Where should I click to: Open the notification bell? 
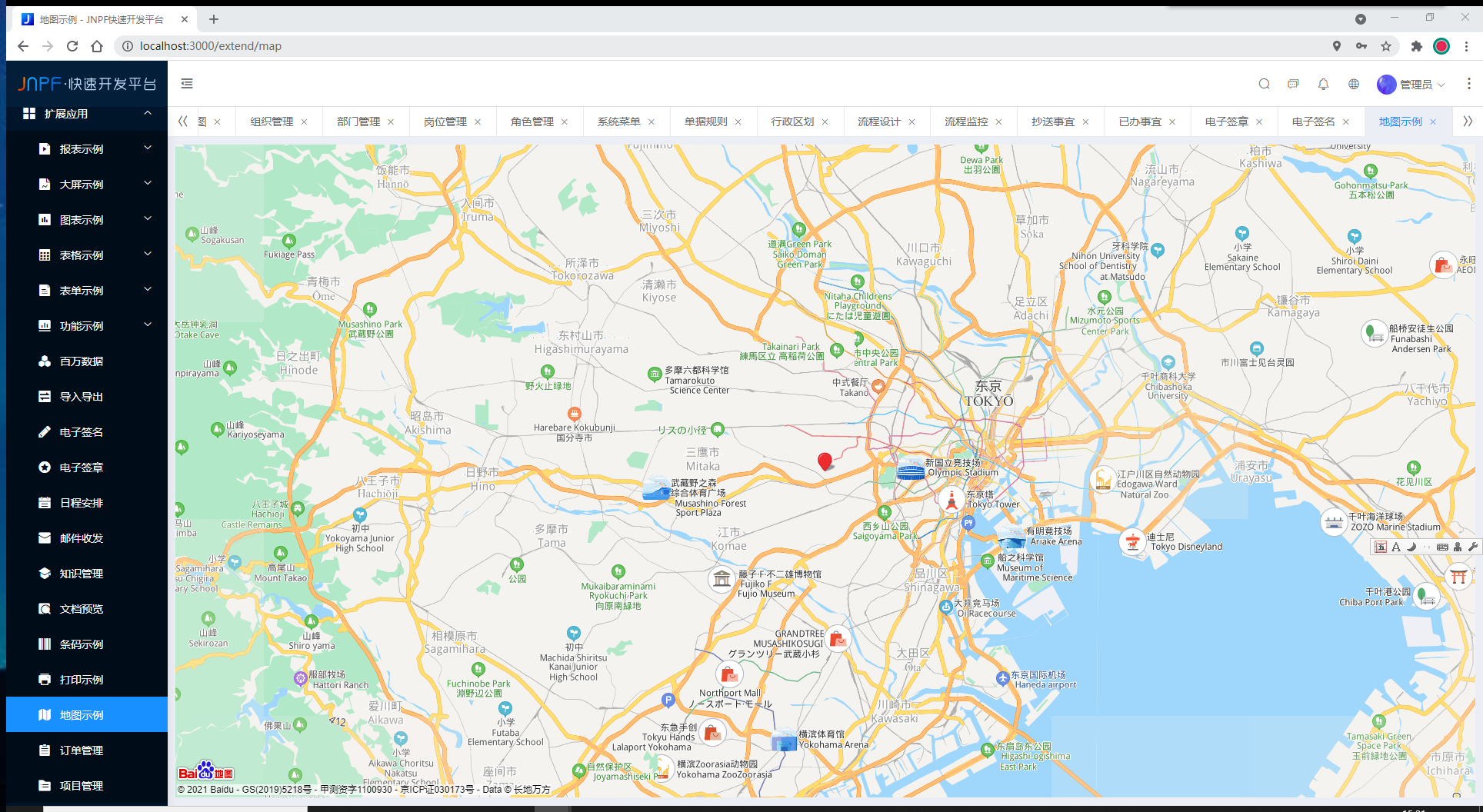click(x=1323, y=84)
